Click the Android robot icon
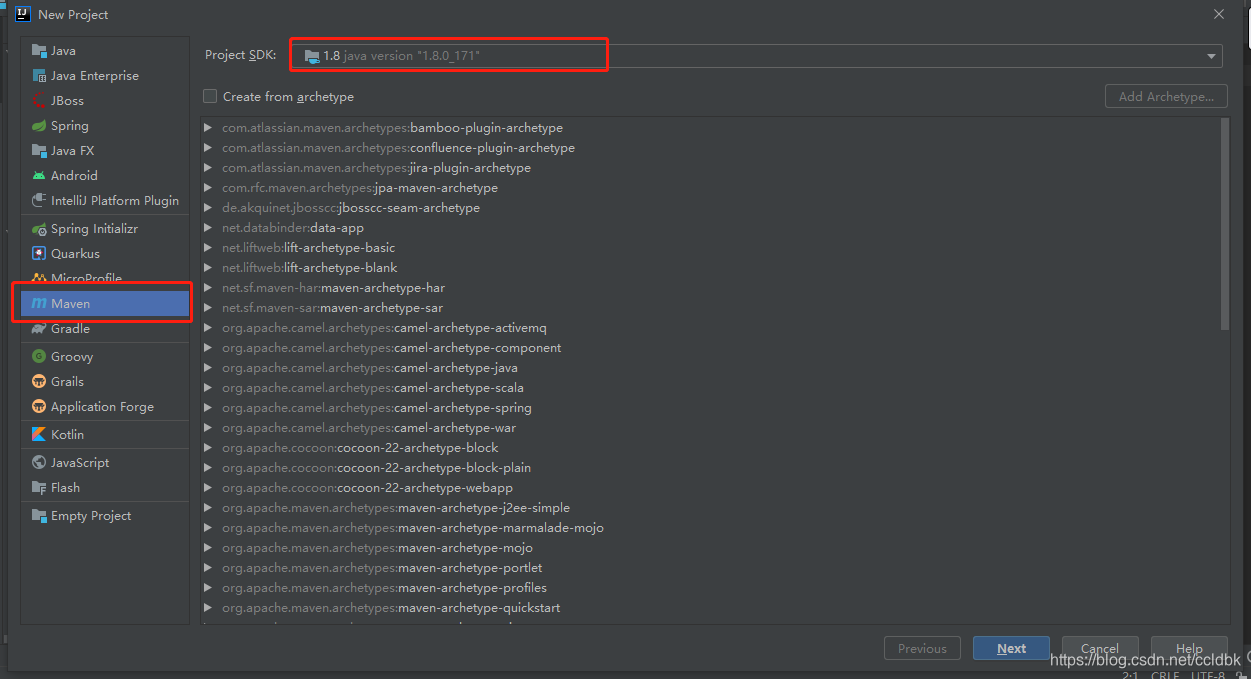The height and width of the screenshot is (679, 1251). click(39, 176)
